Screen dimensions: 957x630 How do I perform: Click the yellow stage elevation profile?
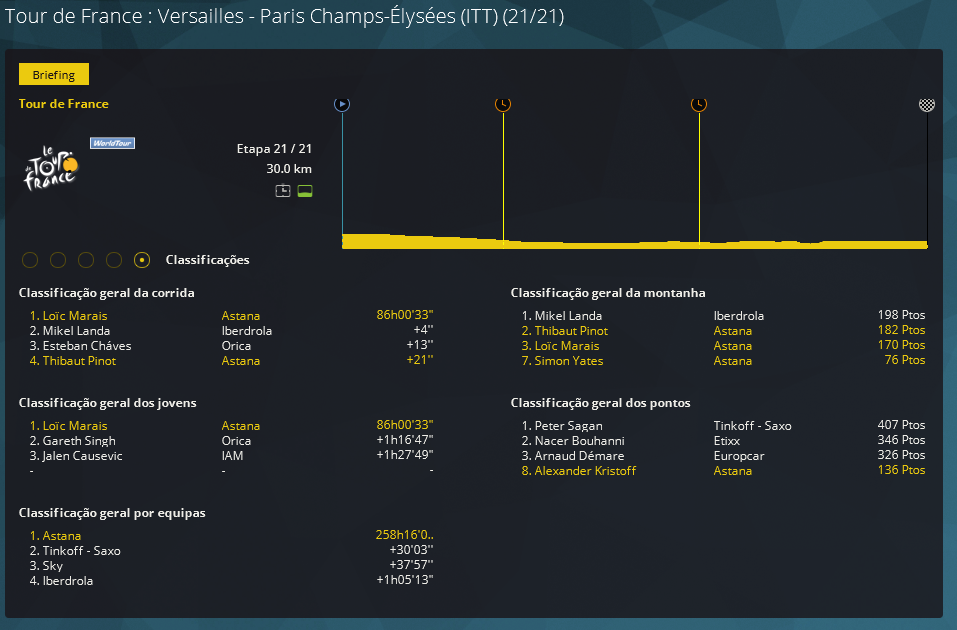[635, 242]
